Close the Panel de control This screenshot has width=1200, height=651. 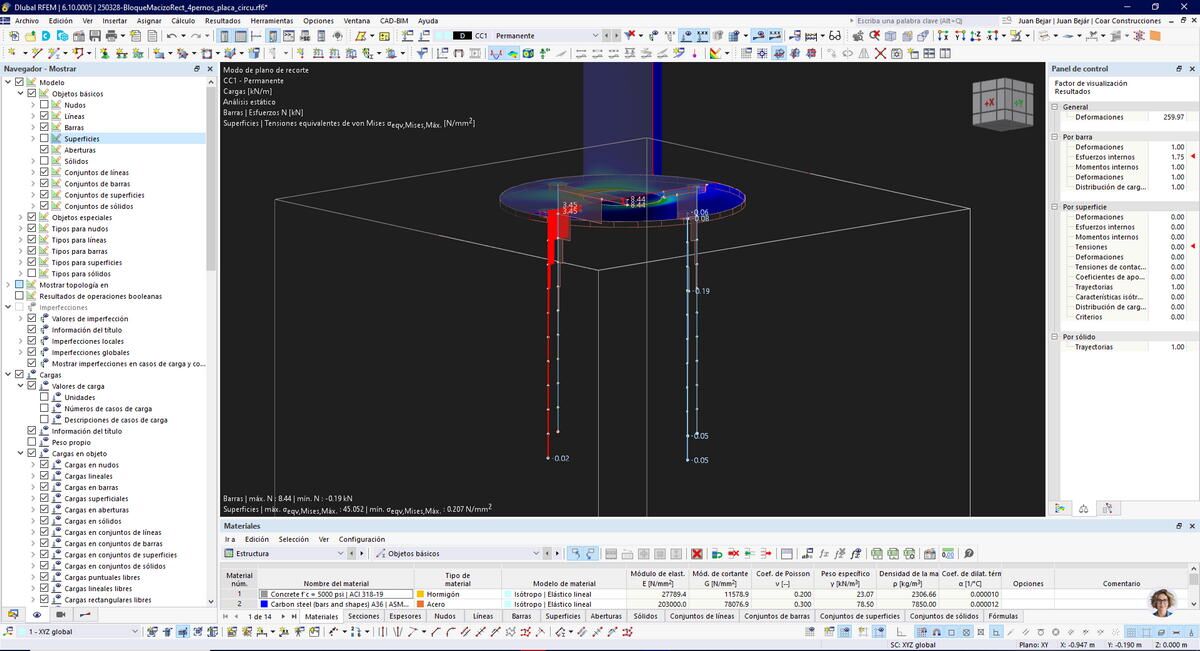1190,69
